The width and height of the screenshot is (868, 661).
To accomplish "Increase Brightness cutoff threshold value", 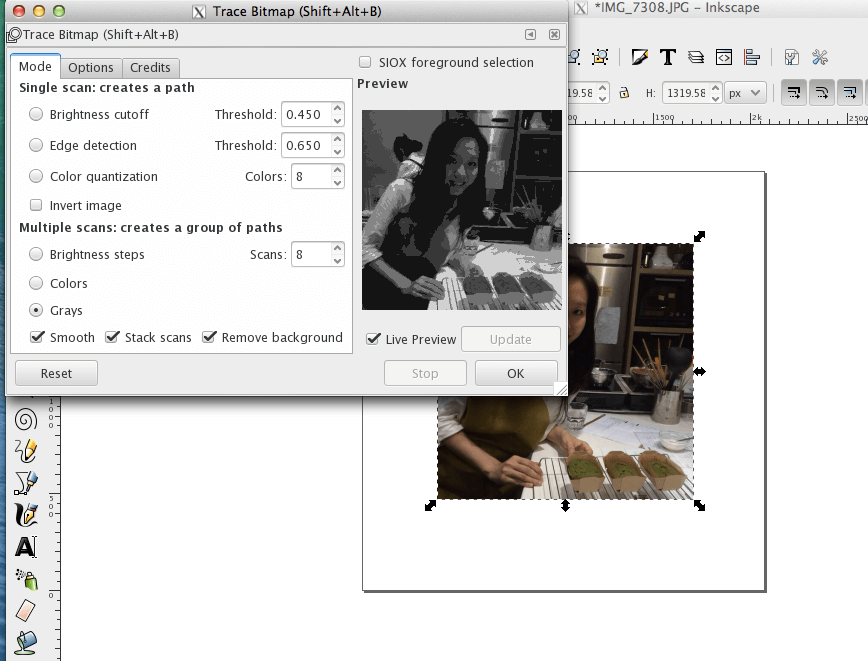I will tap(337, 109).
